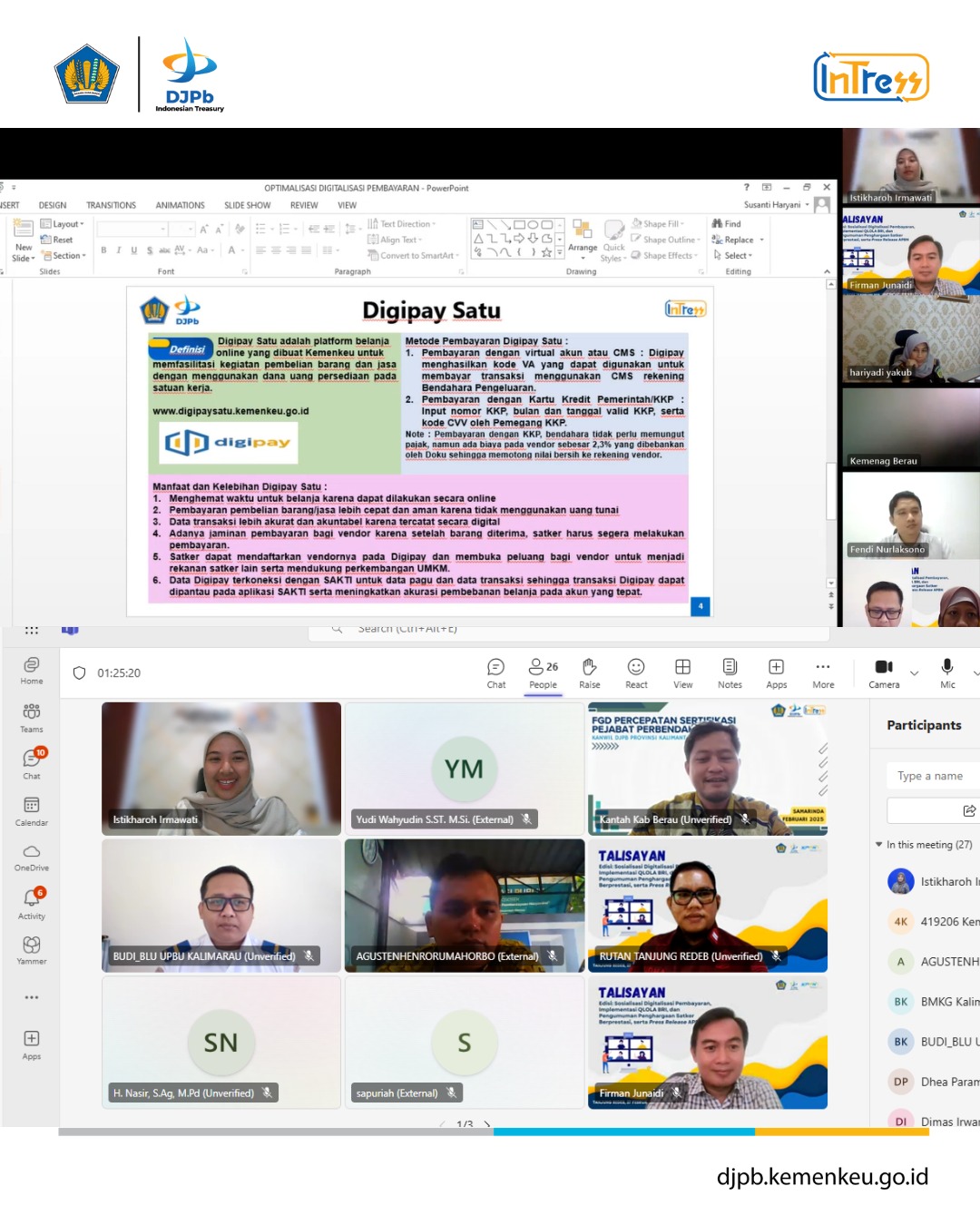Open Yammer in the Teams sidebar
Viewport: 980px width, 1225px height.
(32, 950)
